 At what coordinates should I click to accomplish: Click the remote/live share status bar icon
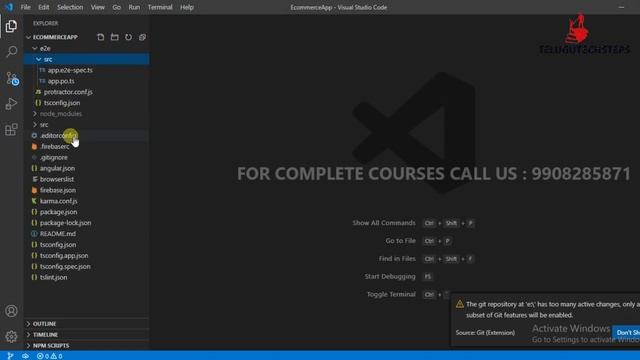point(25,356)
